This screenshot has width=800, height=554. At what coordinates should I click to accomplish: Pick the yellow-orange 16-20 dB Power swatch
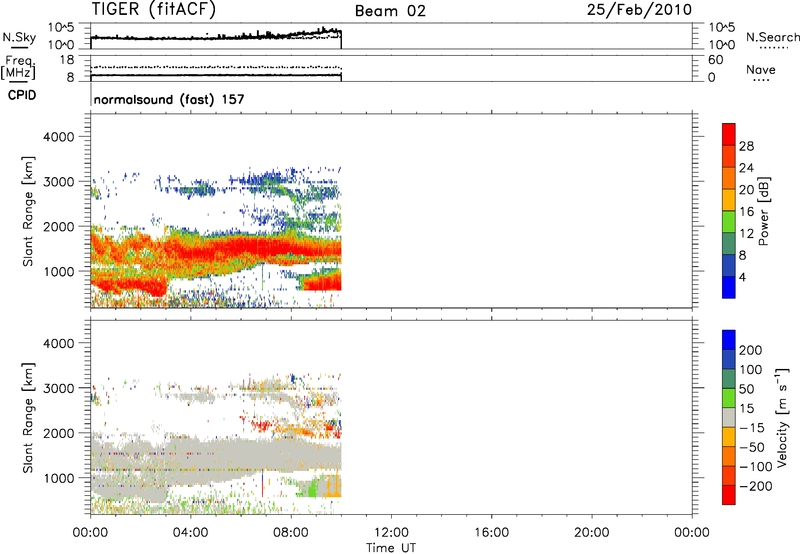point(729,199)
